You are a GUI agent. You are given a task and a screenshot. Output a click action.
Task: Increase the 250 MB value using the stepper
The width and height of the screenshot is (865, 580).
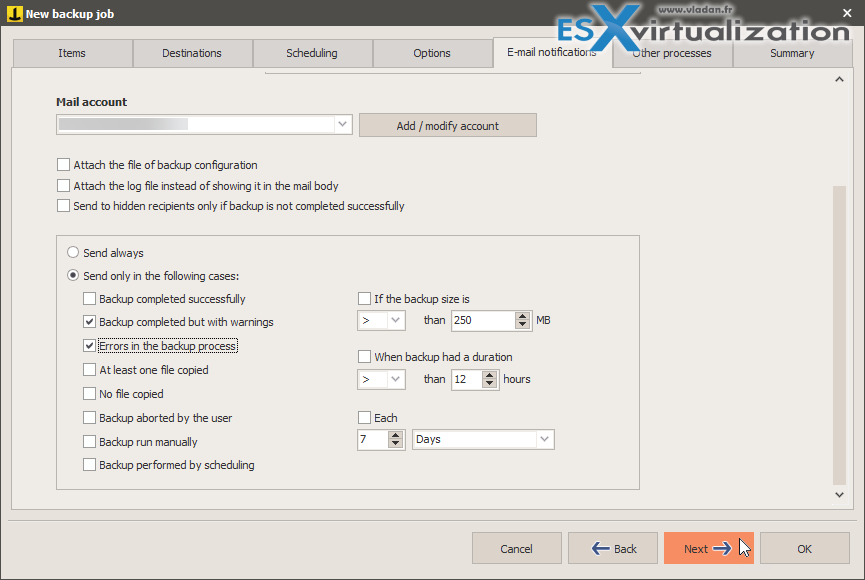pyautogui.click(x=522, y=316)
